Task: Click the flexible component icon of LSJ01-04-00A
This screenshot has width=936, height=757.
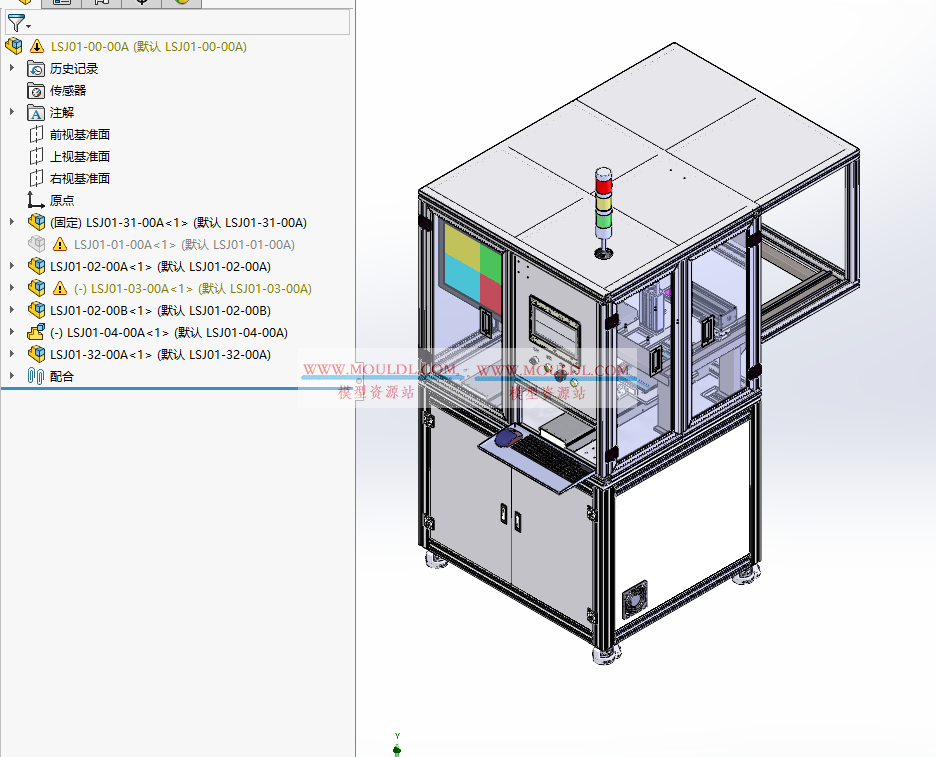Action: click(35, 332)
